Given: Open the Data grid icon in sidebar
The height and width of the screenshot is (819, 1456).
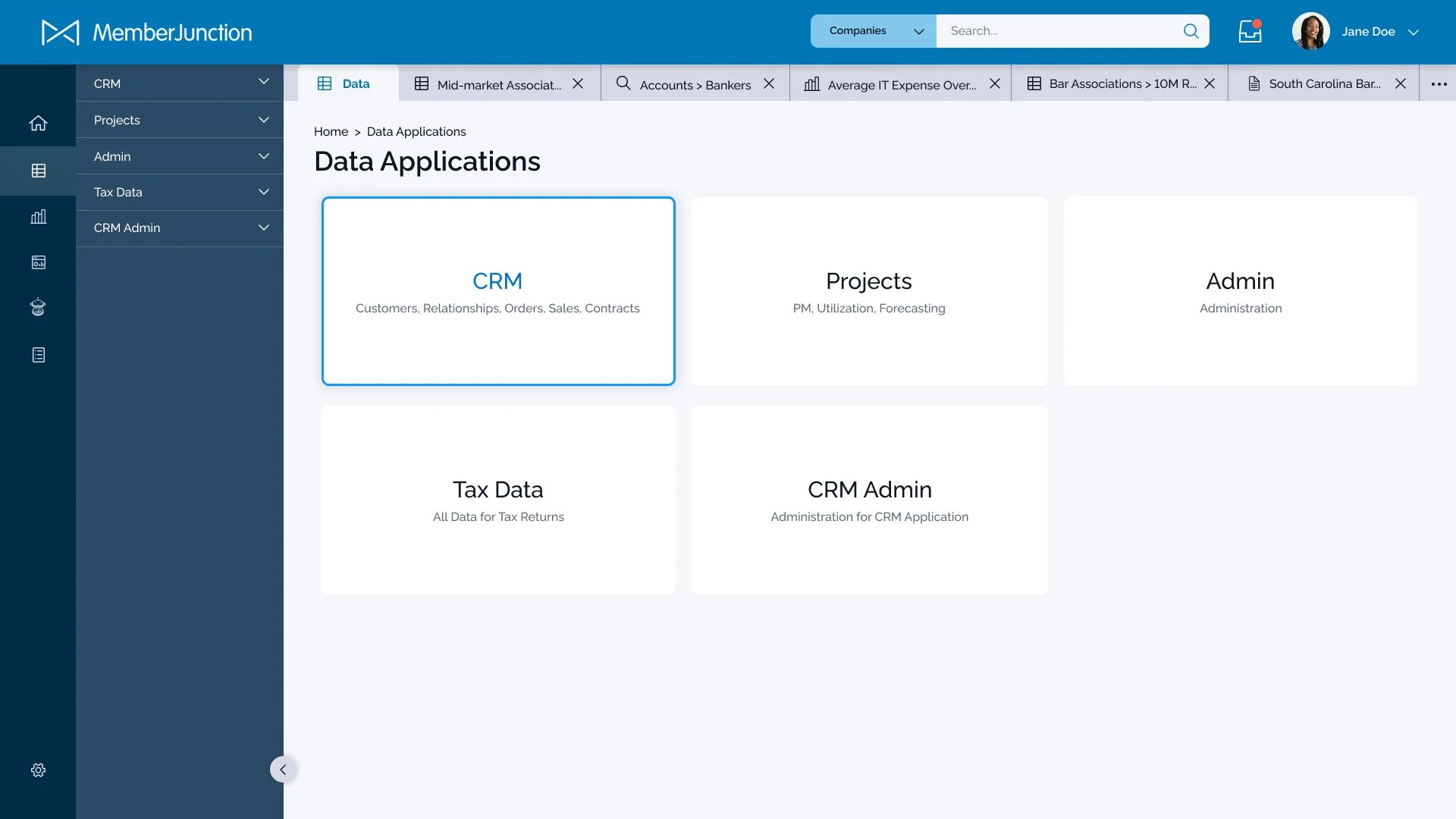Looking at the screenshot, I should (x=38, y=171).
